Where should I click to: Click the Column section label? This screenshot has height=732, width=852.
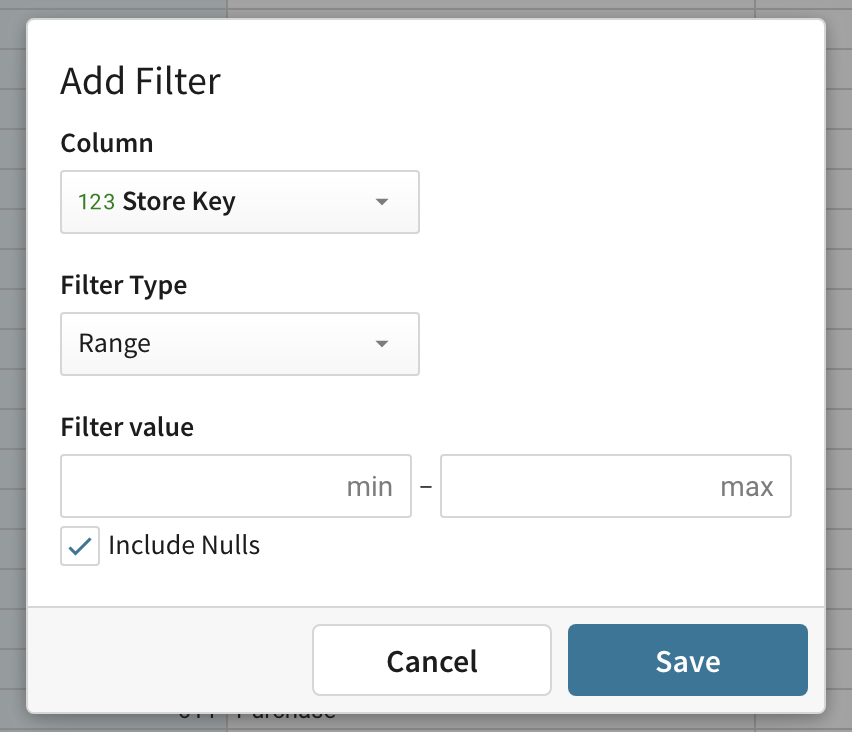[x=107, y=143]
